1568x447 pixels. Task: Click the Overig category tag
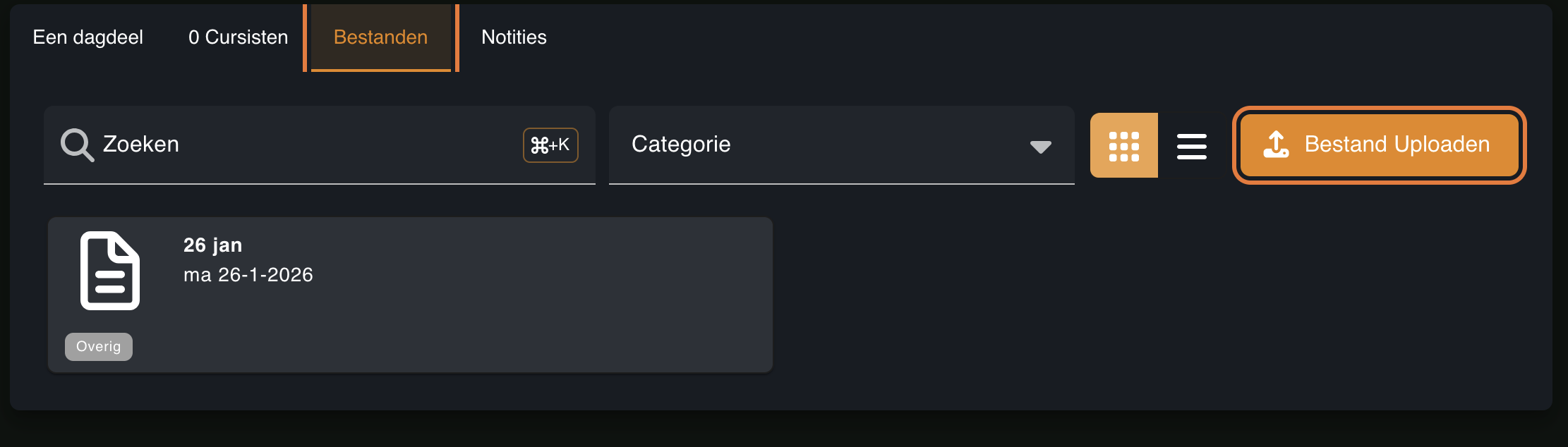point(99,347)
